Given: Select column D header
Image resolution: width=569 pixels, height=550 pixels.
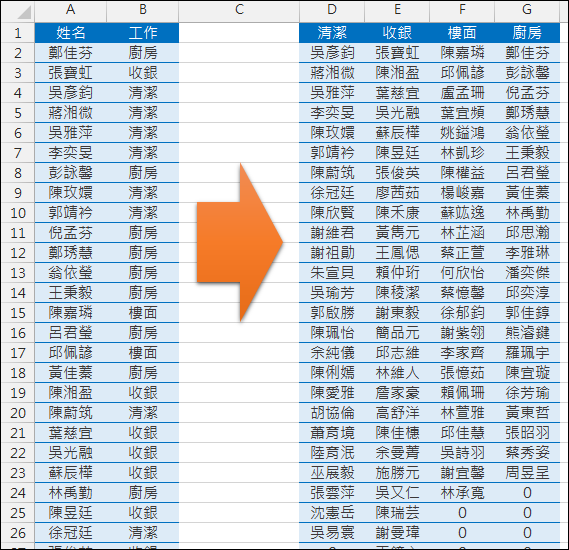Looking at the screenshot, I should click(x=332, y=10).
